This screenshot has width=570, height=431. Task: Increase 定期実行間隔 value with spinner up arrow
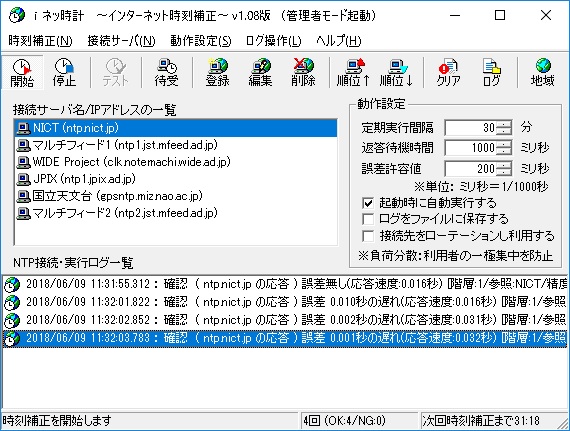(504, 124)
